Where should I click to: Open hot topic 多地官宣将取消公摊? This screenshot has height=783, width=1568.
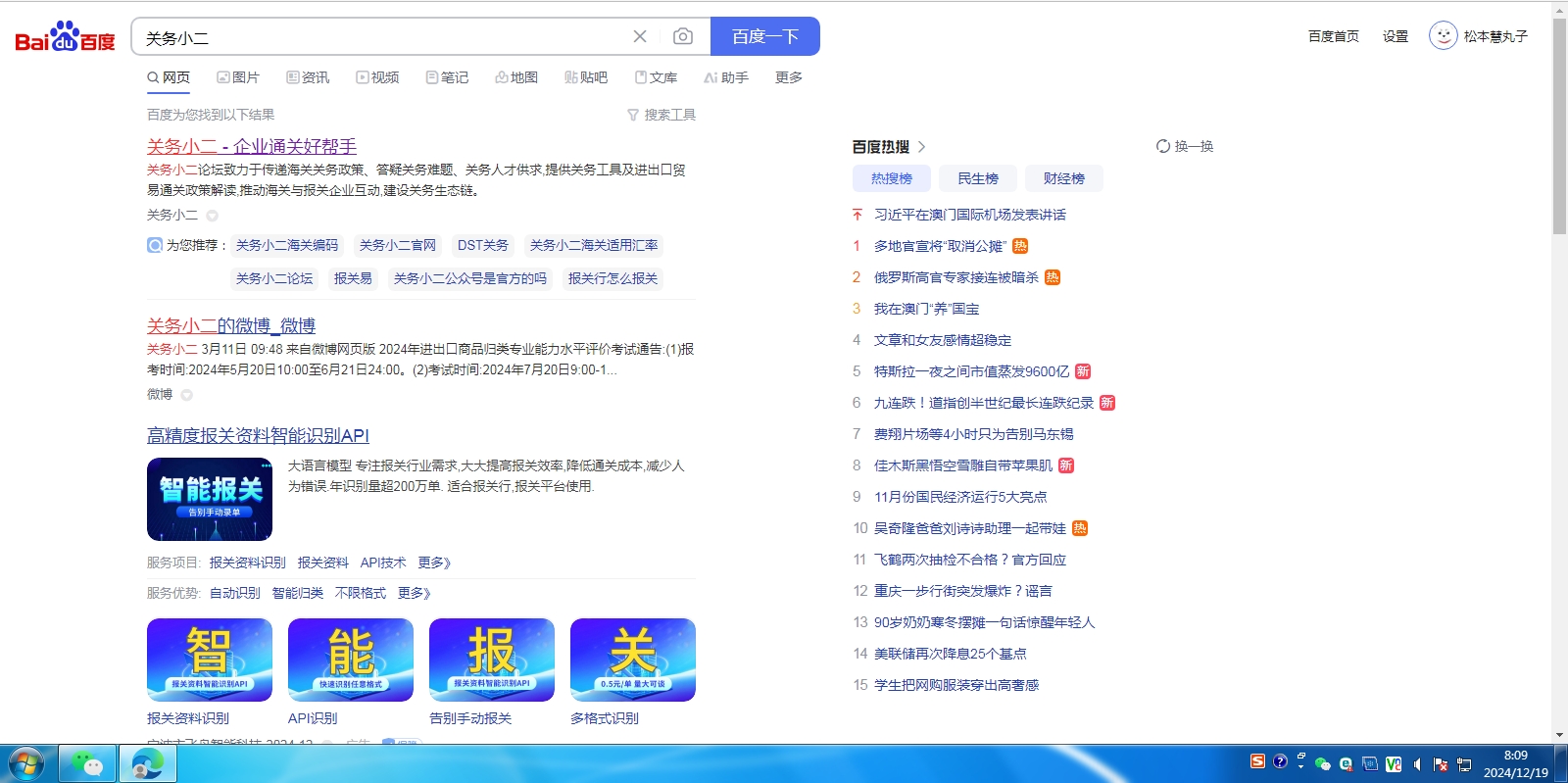[x=940, y=246]
